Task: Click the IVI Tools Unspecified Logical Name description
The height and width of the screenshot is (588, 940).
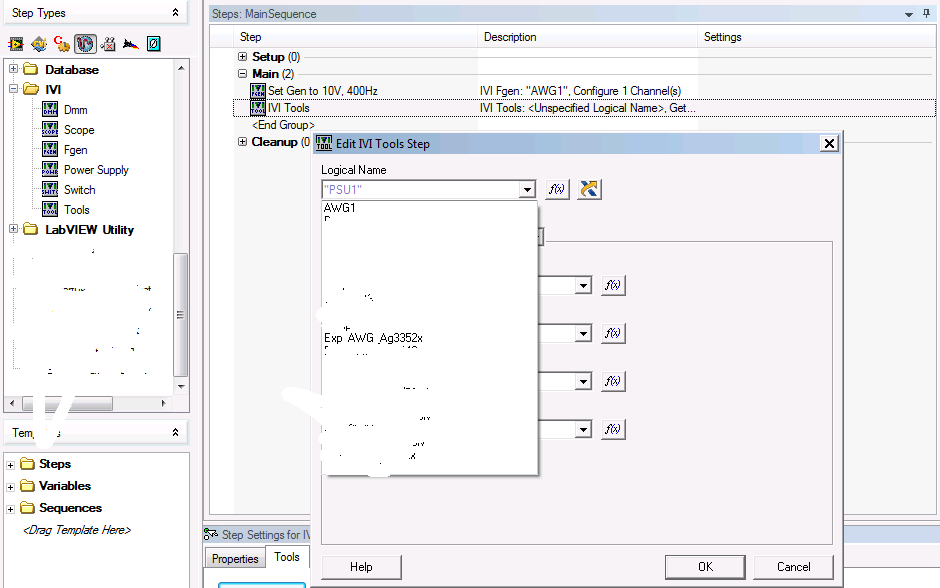Action: (x=588, y=108)
